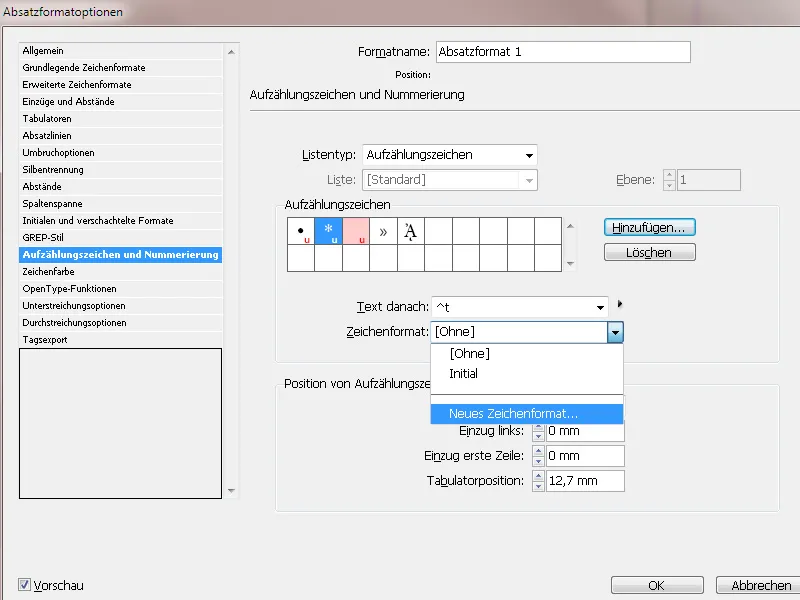Open the OpenType-Funktionen category

pos(120,288)
